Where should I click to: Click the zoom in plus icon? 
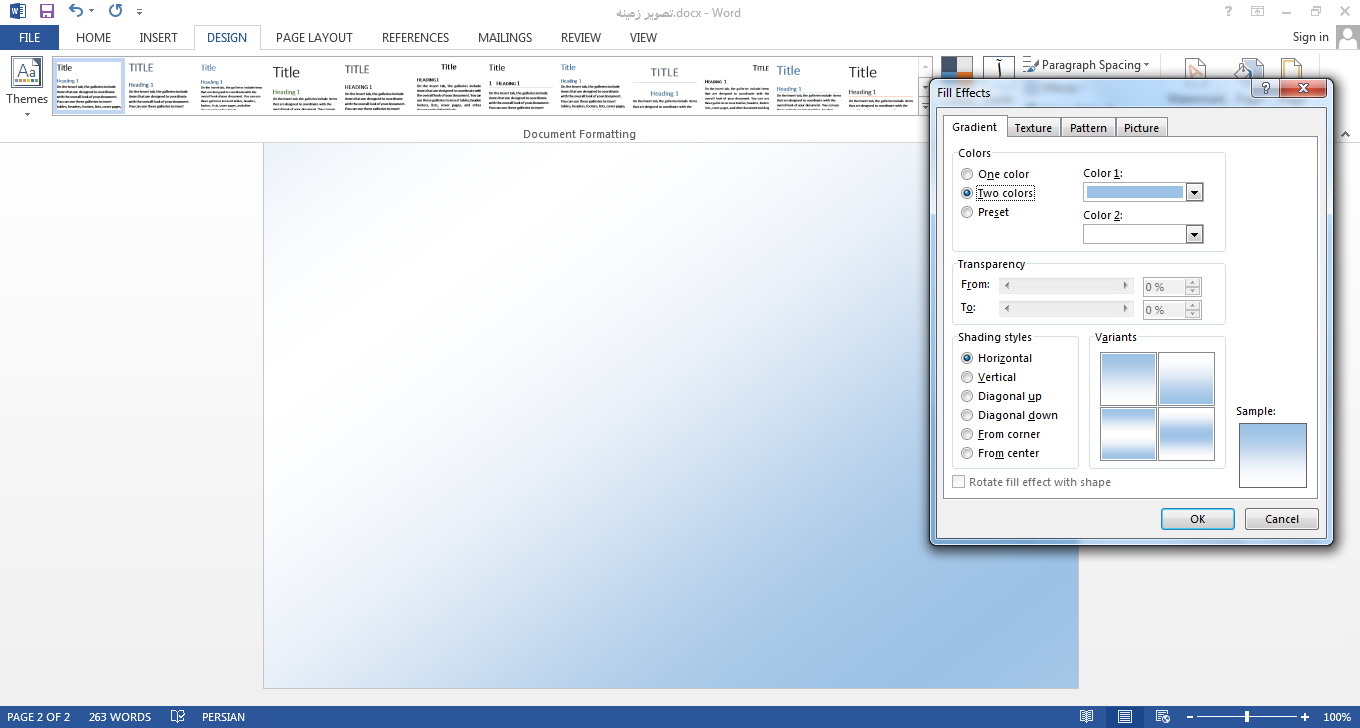(x=1305, y=717)
